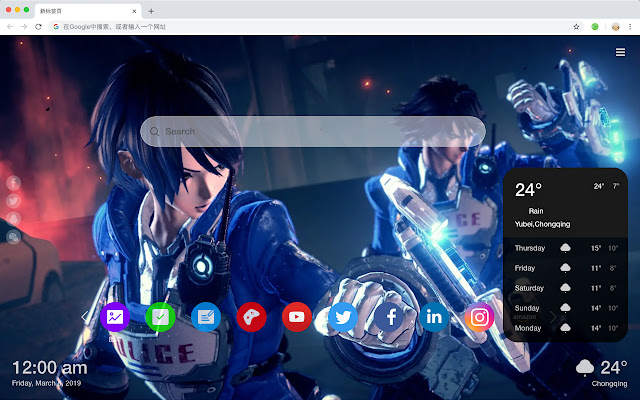Select the Monday forecast row
Image resolution: width=640 pixels, height=400 pixels.
tap(565, 328)
